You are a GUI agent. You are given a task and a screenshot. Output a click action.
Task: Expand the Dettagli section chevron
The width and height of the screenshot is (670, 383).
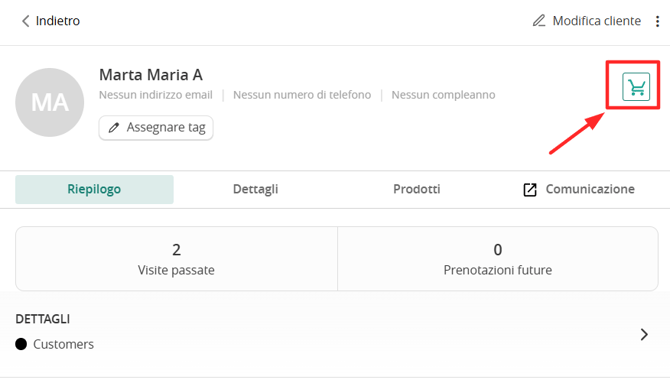click(644, 334)
